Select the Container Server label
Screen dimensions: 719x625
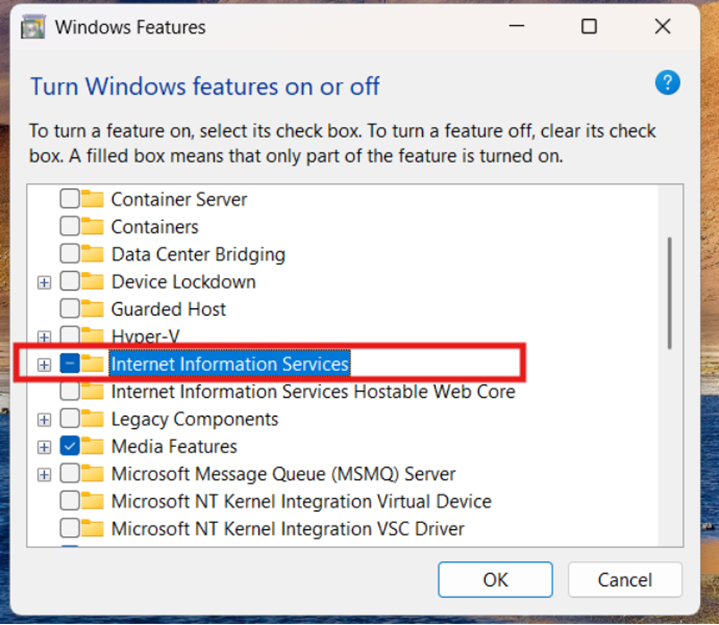coord(179,199)
